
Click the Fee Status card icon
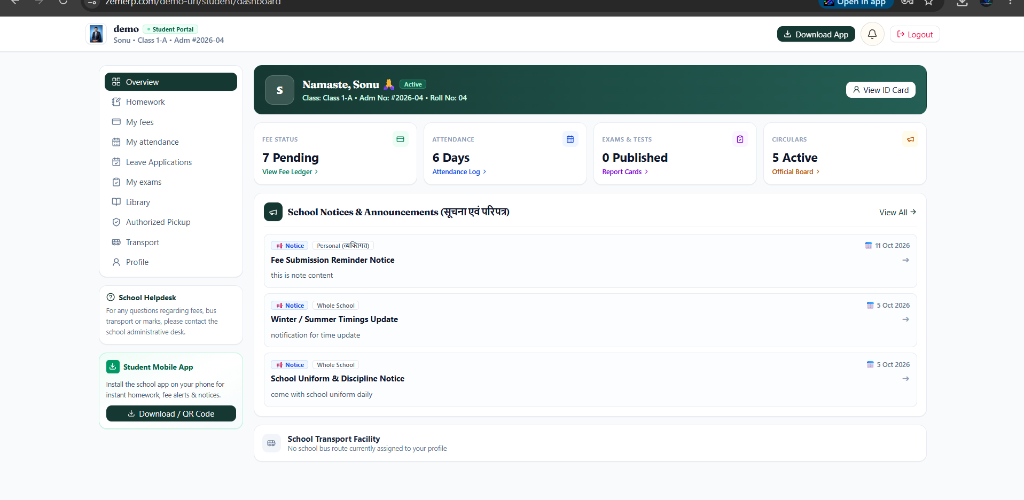[x=400, y=139]
